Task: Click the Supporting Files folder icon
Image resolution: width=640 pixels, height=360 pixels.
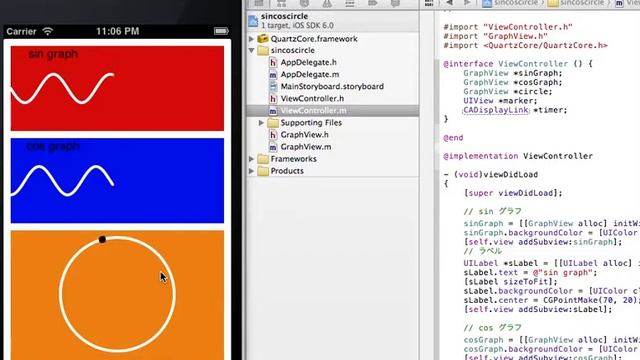Action: pos(273,122)
